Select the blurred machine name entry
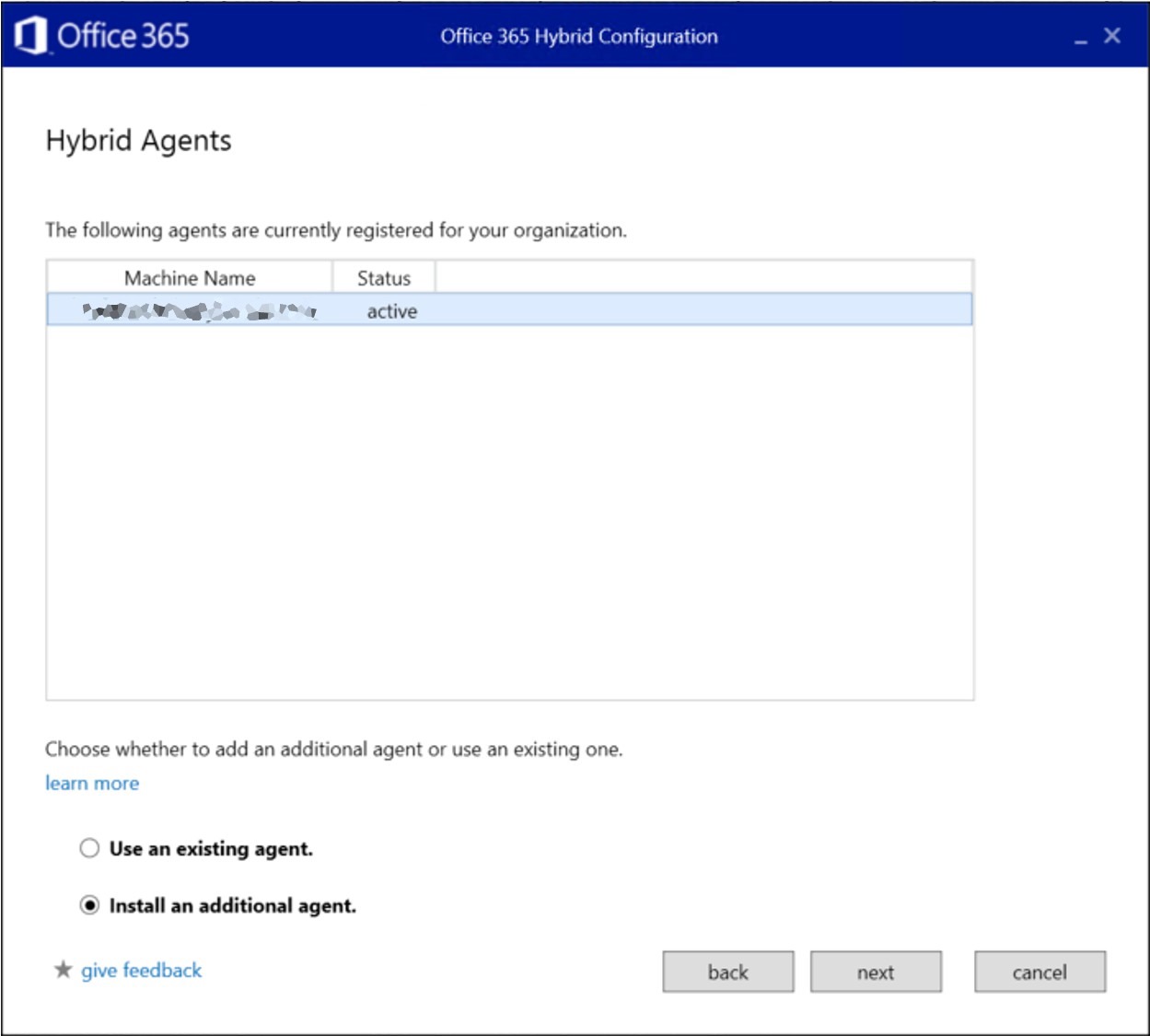 coord(199,311)
